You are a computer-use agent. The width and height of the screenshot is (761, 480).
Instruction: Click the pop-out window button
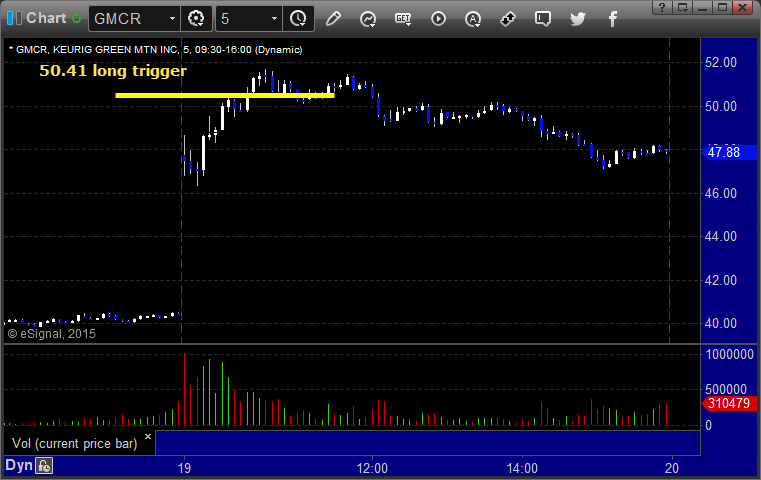point(682,7)
